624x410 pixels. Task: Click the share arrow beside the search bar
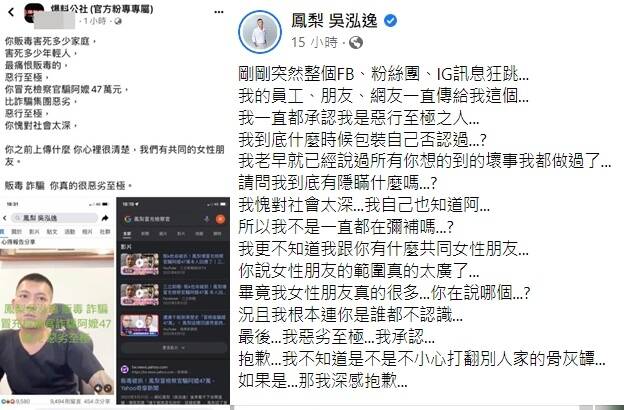(105, 218)
